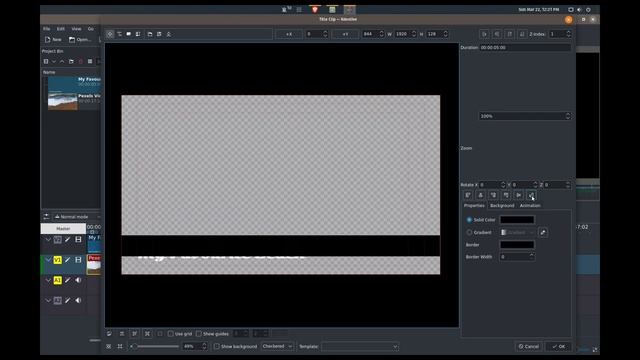Click the Master button in timeline

(63, 229)
